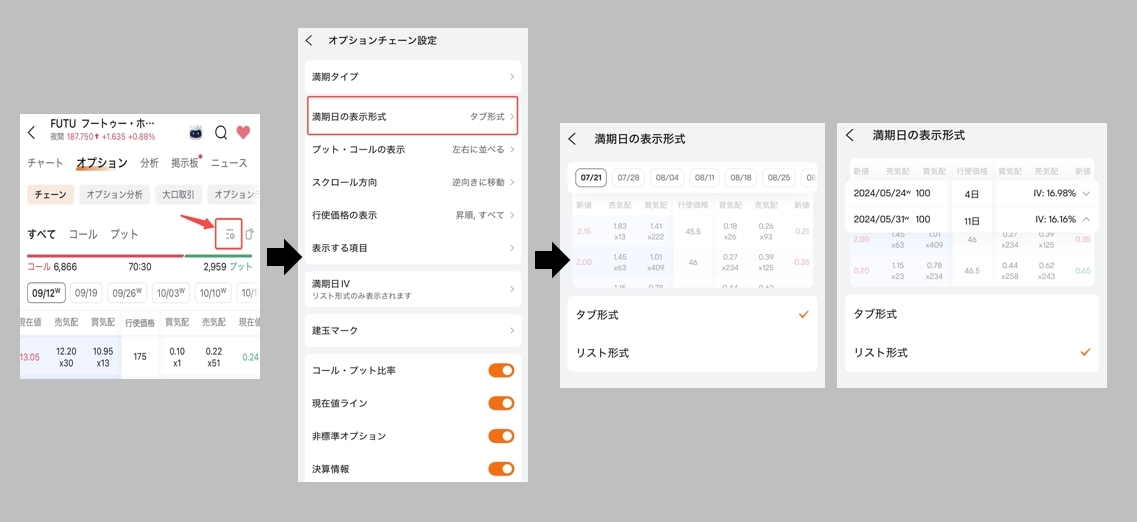Tap the back arrow beside FUTU title

(x=32, y=132)
